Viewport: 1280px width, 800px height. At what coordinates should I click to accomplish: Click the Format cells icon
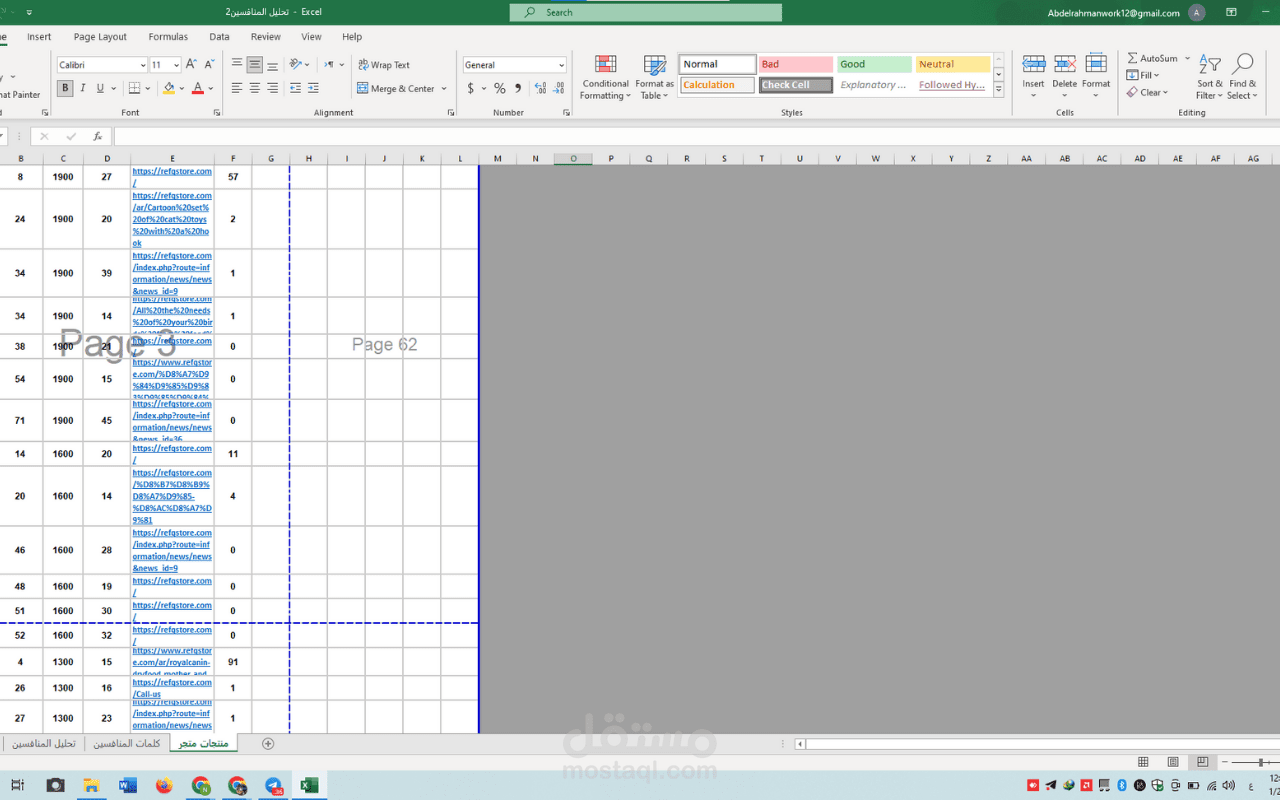pyautogui.click(x=1096, y=64)
